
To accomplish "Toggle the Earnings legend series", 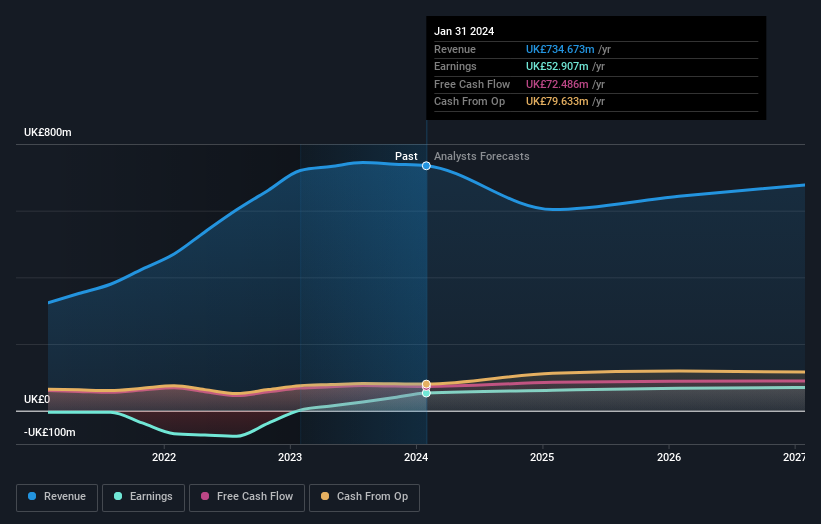I will pos(143,497).
